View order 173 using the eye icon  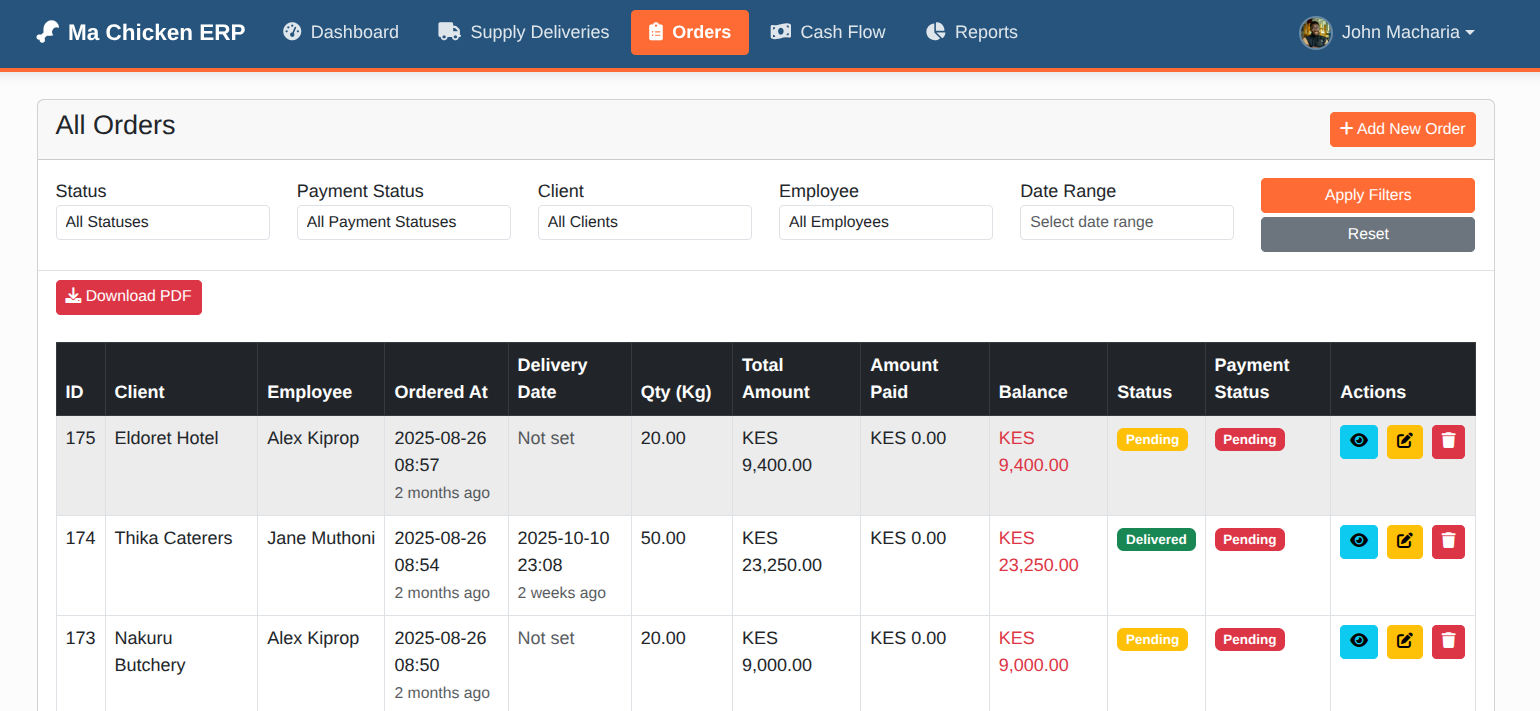coord(1358,641)
